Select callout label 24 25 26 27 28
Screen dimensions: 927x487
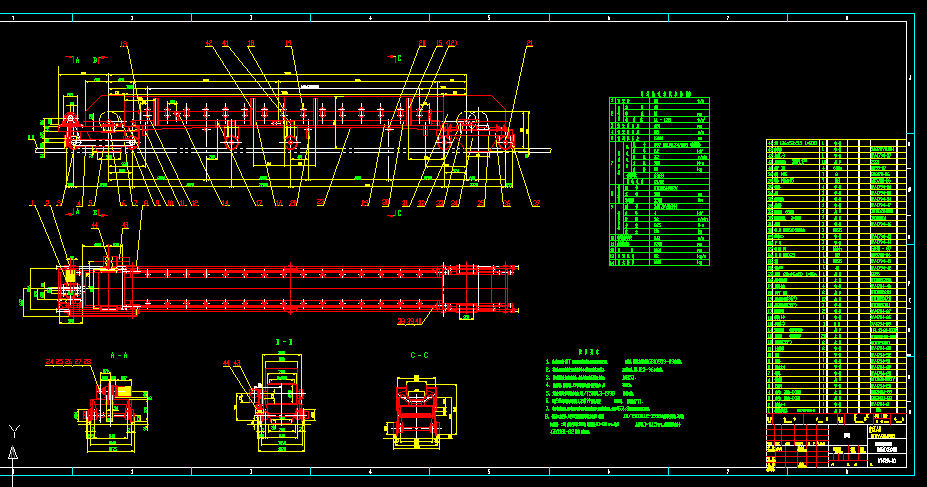68,361
